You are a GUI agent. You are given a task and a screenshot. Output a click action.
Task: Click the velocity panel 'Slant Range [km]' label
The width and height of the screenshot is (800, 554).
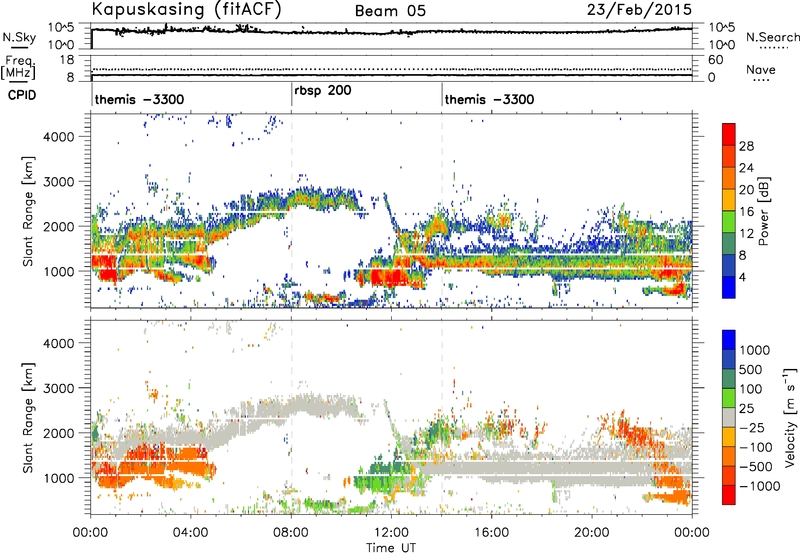tap(28, 417)
